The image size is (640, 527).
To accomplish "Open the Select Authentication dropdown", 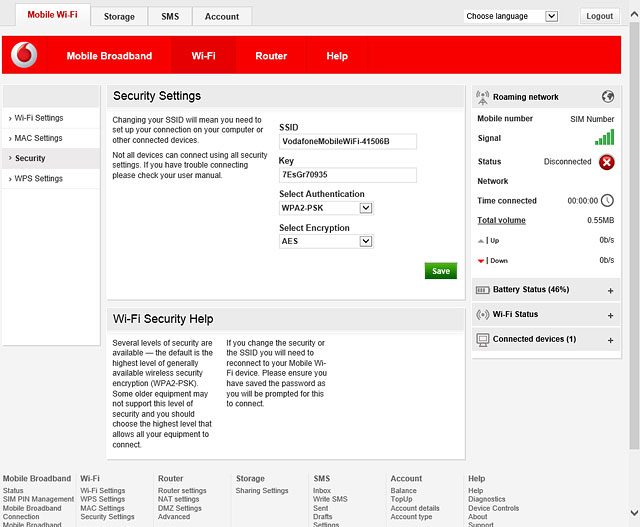I will pyautogui.click(x=366, y=208).
